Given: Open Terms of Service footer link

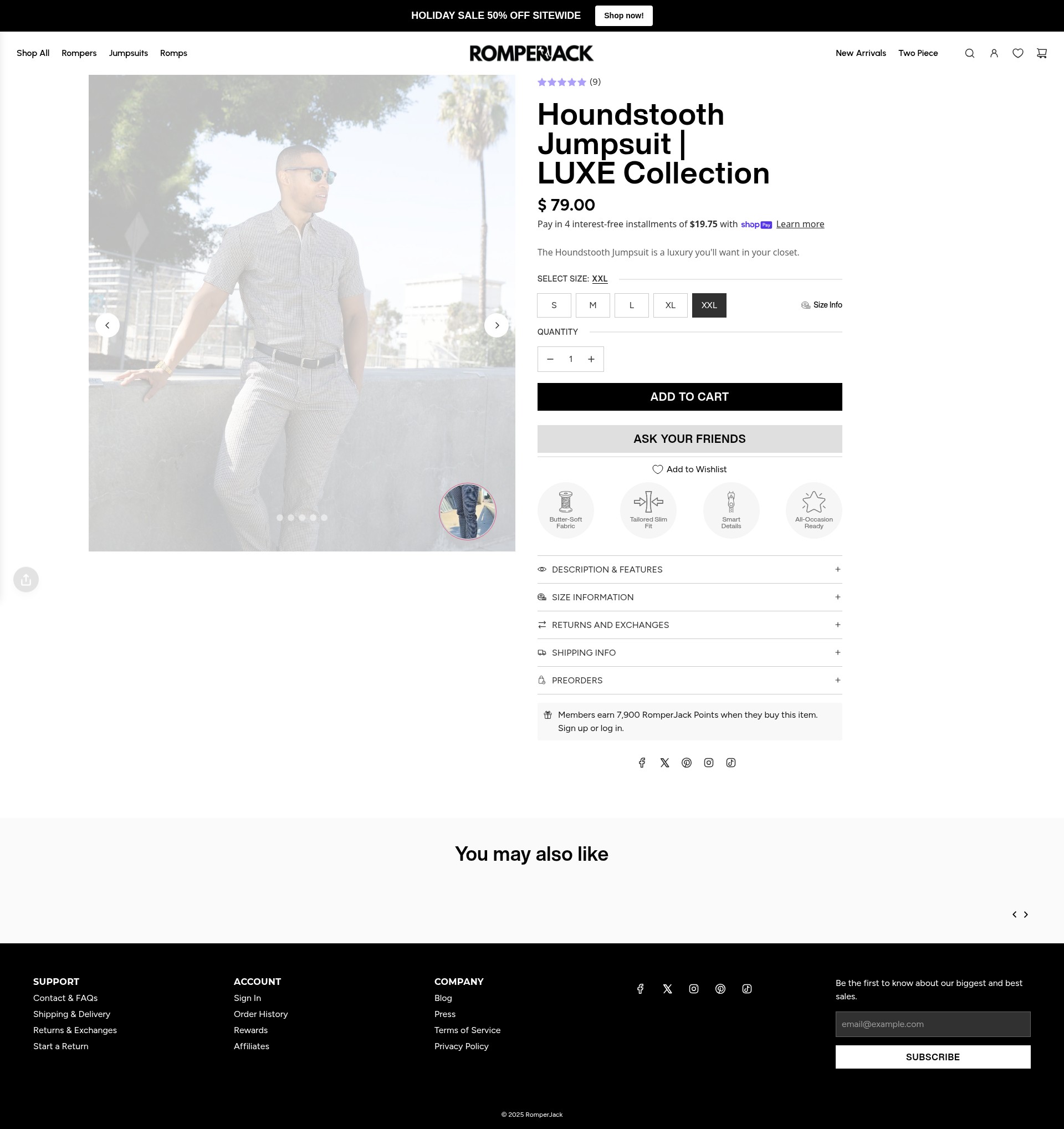Looking at the screenshot, I should click(467, 1030).
